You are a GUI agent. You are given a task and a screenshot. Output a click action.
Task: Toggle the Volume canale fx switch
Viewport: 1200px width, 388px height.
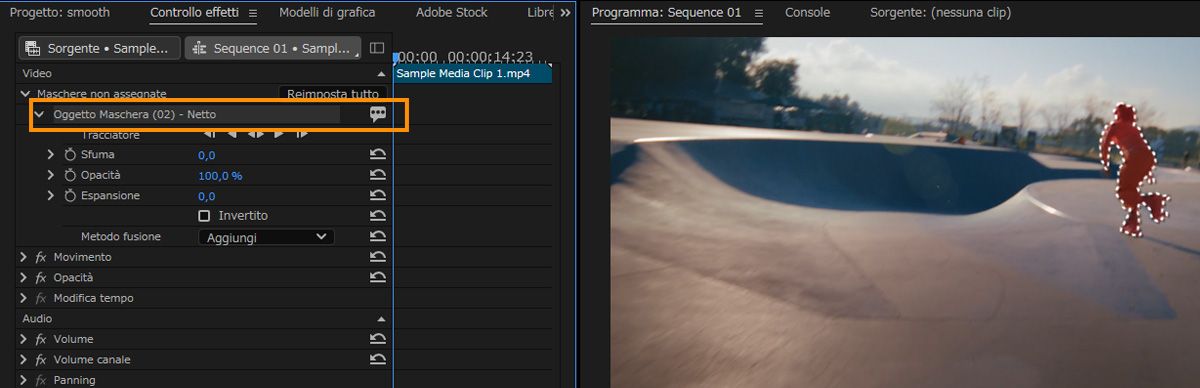(41, 359)
